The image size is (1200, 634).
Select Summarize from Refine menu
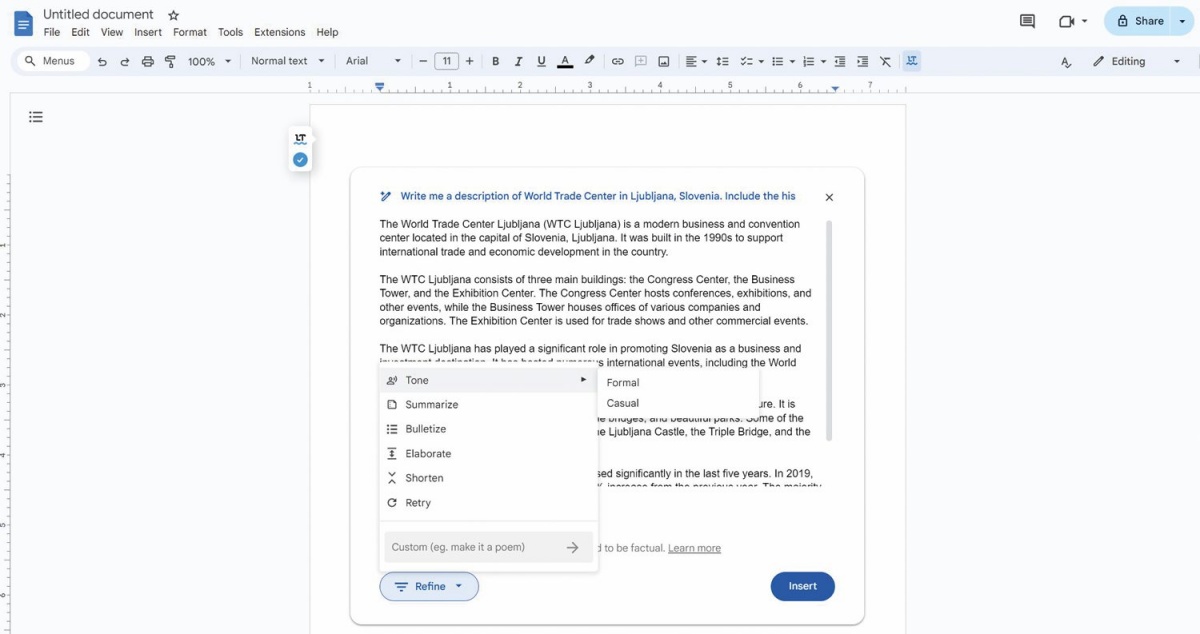tap(488, 404)
